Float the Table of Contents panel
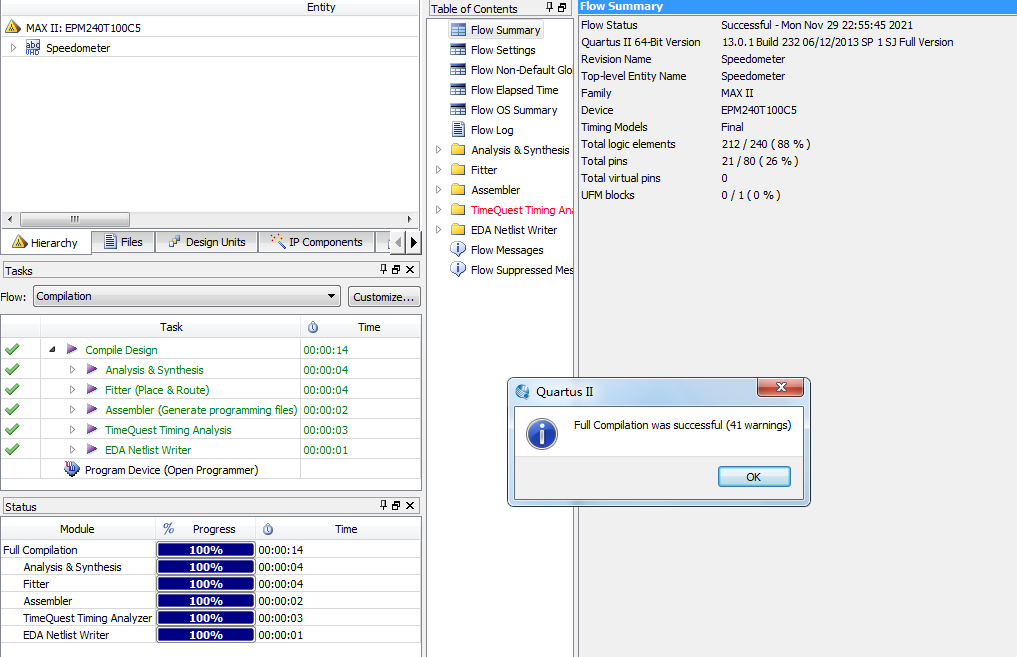 [562, 7]
